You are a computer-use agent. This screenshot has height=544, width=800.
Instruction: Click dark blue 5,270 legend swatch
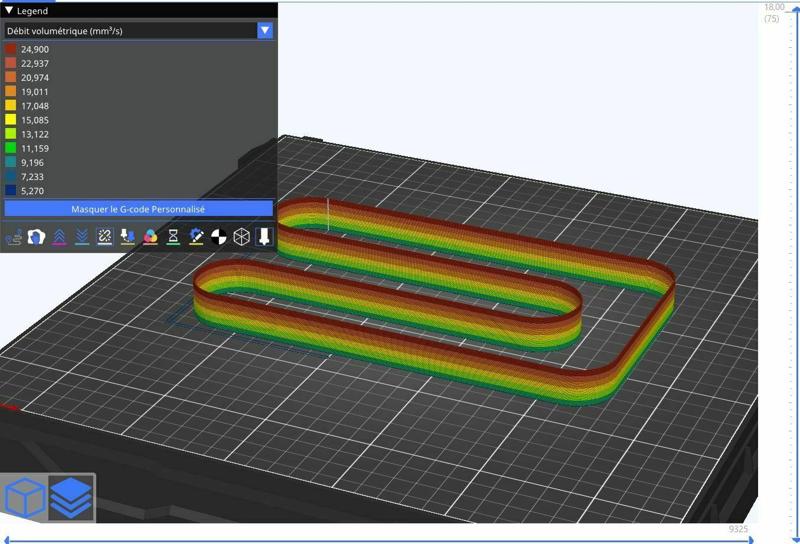[10, 190]
